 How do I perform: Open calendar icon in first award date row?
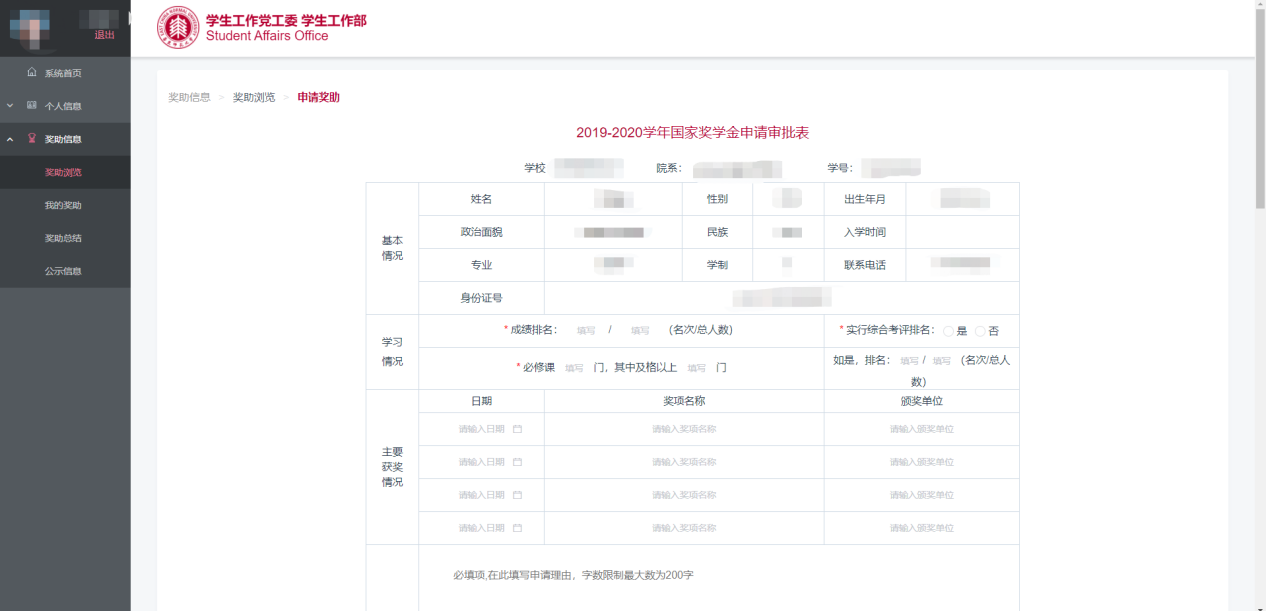coord(517,429)
